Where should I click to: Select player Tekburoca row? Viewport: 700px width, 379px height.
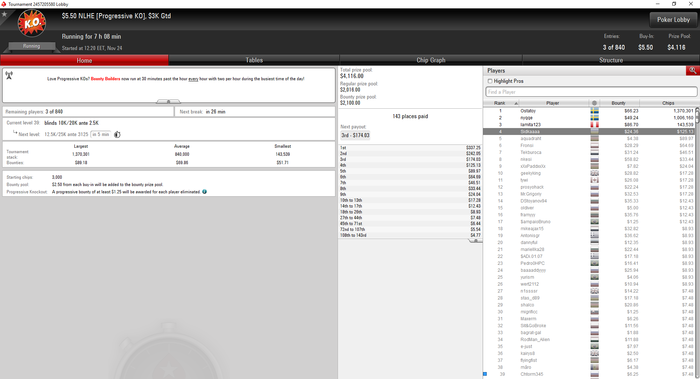click(x=589, y=152)
